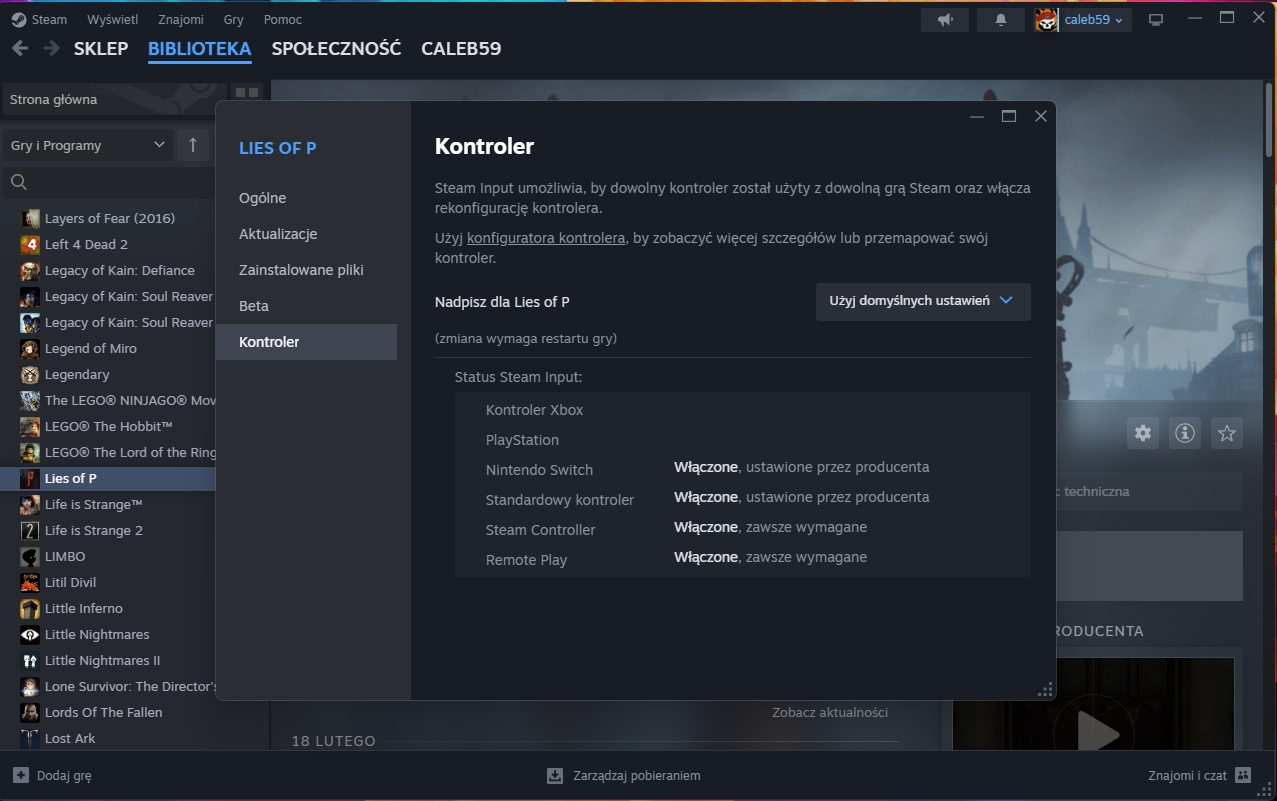Image resolution: width=1277 pixels, height=801 pixels.
Task: Switch to the SPOŁECZNOŚĆ tab
Action: 336,48
